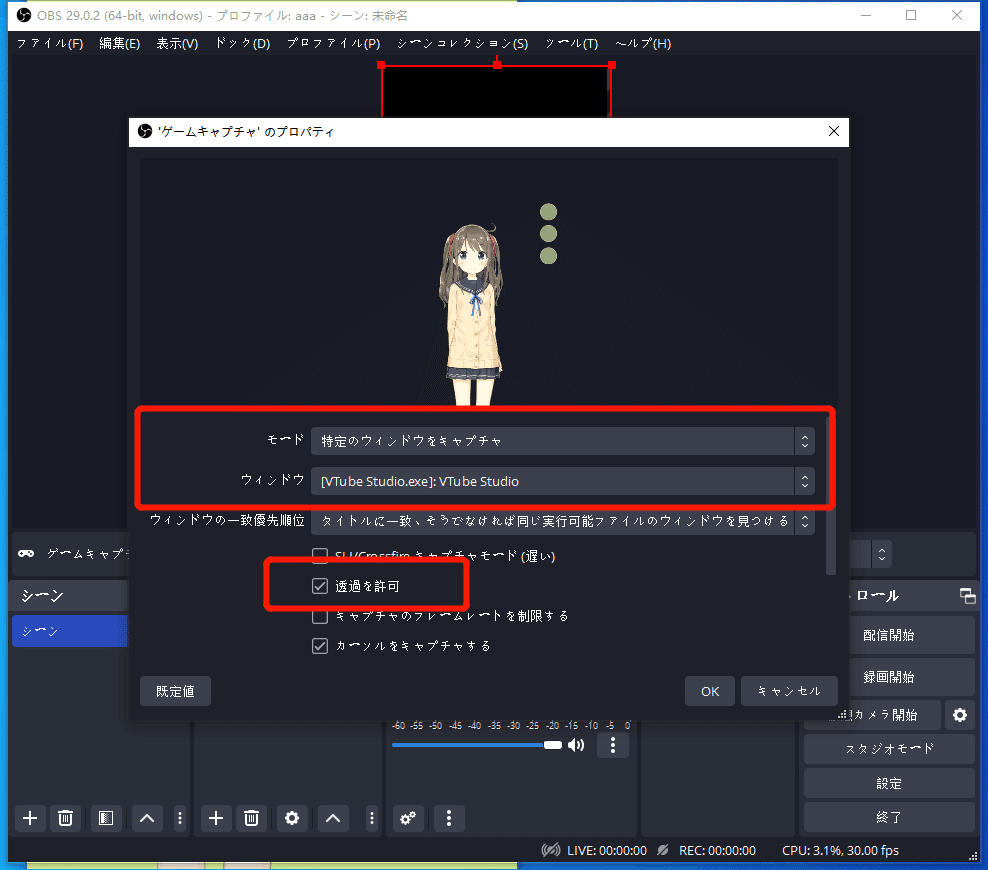
Task: Open advanced audio properties gears icon
Action: [x=408, y=818]
